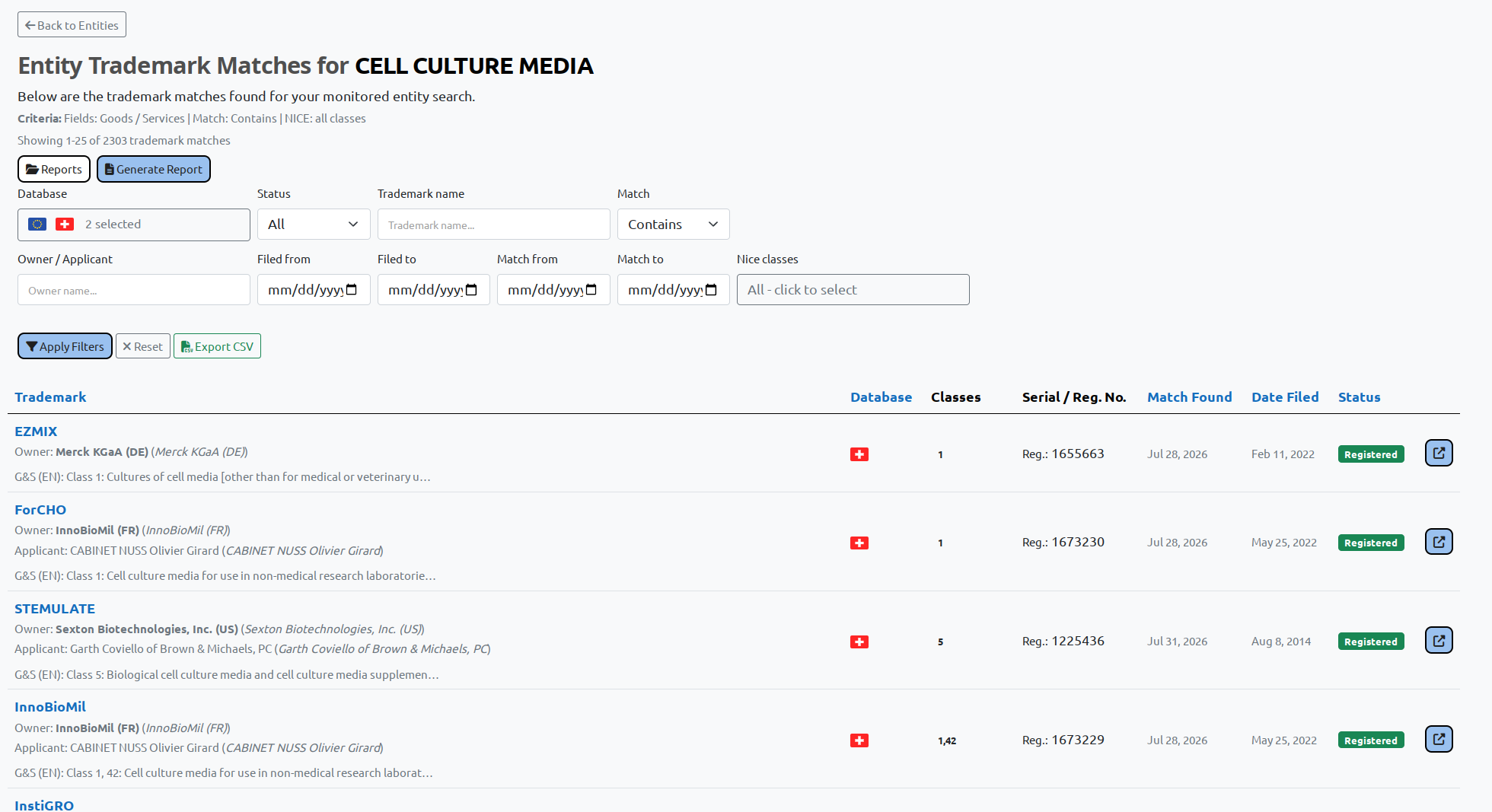
Task: Click Swiss flag in Database selector
Action: 65,224
